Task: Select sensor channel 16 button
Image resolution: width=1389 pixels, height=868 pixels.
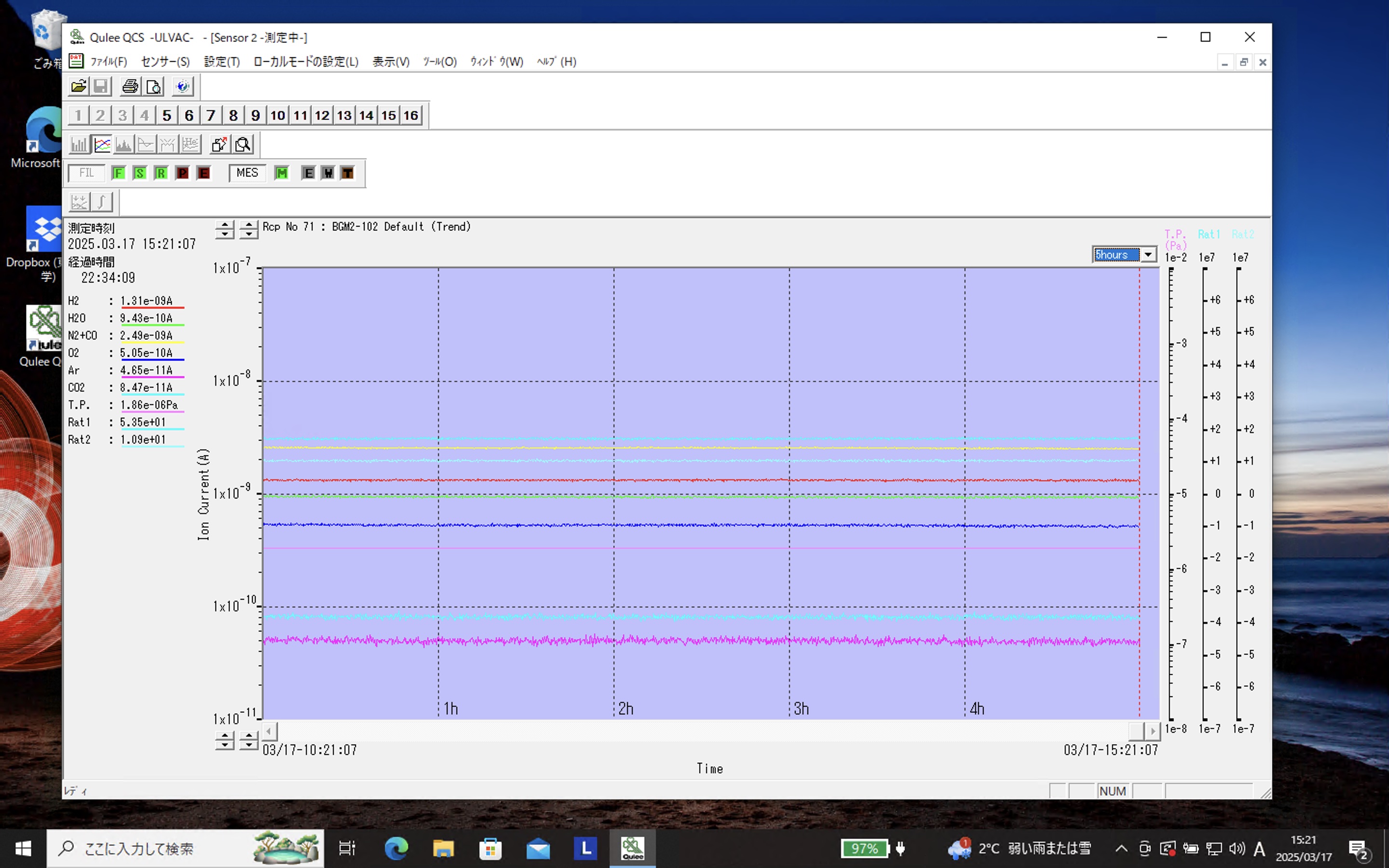Action: pyautogui.click(x=411, y=115)
